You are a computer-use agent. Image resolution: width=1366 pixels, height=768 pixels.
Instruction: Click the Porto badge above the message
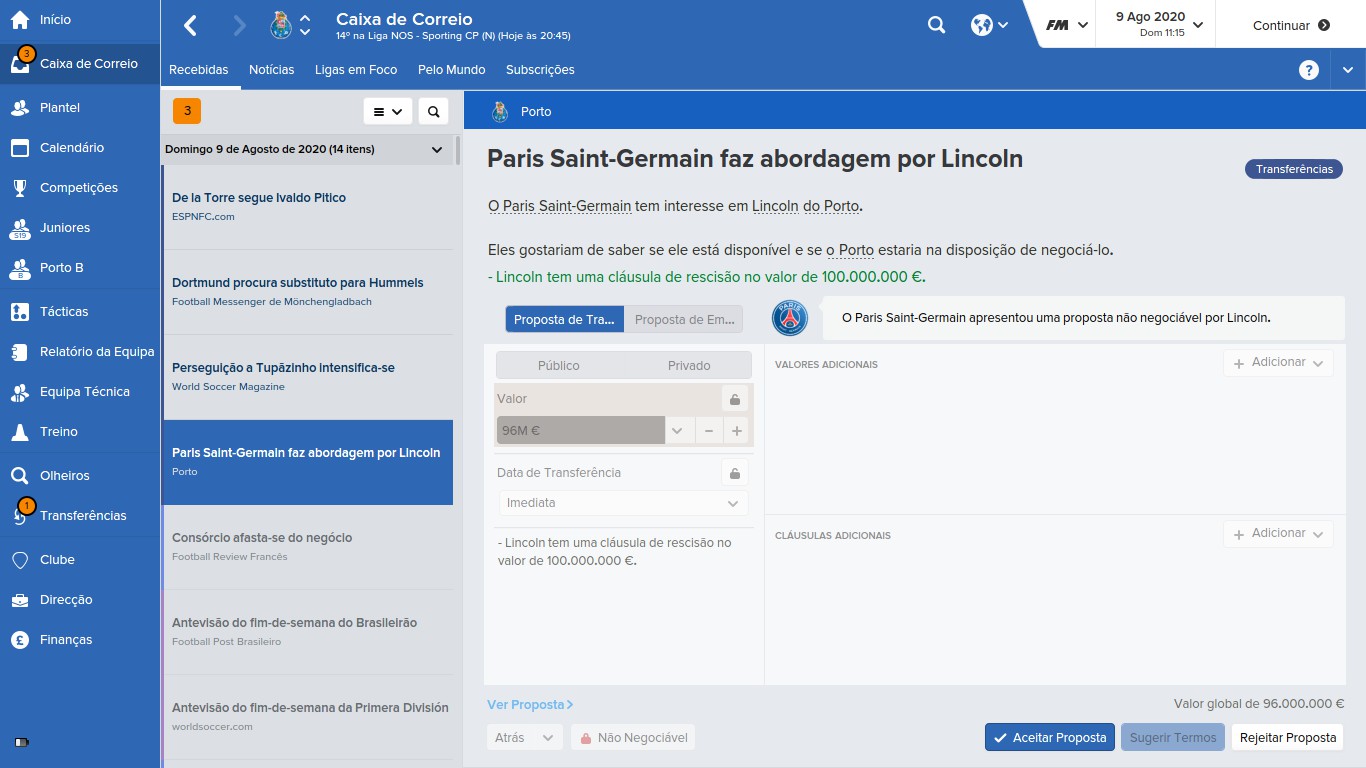(500, 112)
